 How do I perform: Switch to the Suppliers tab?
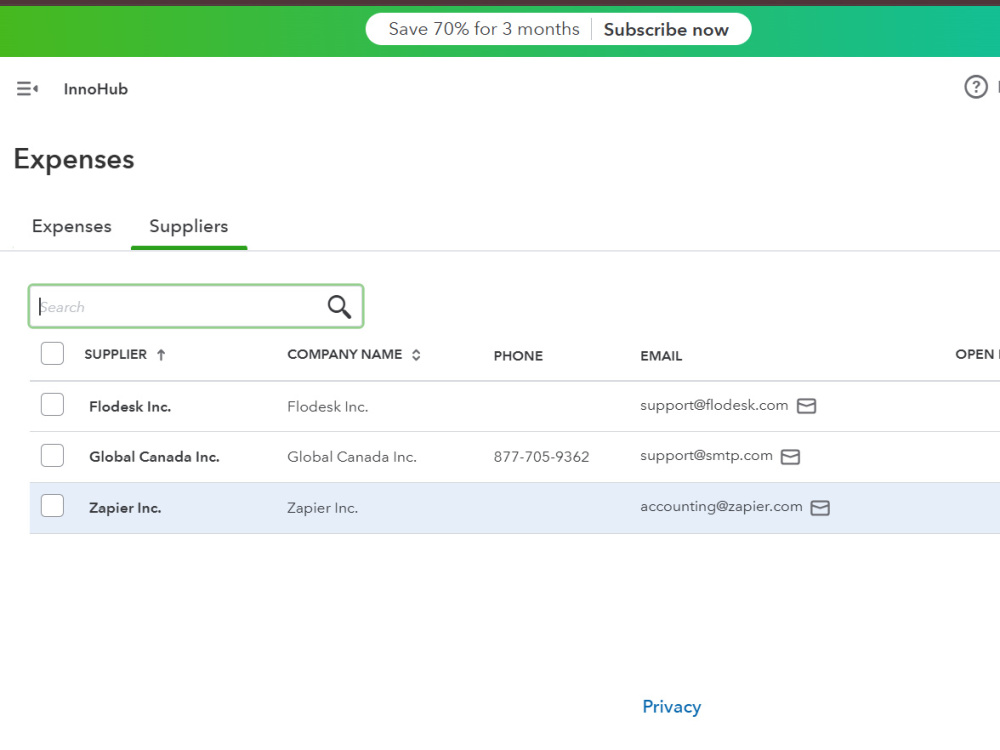(x=189, y=226)
